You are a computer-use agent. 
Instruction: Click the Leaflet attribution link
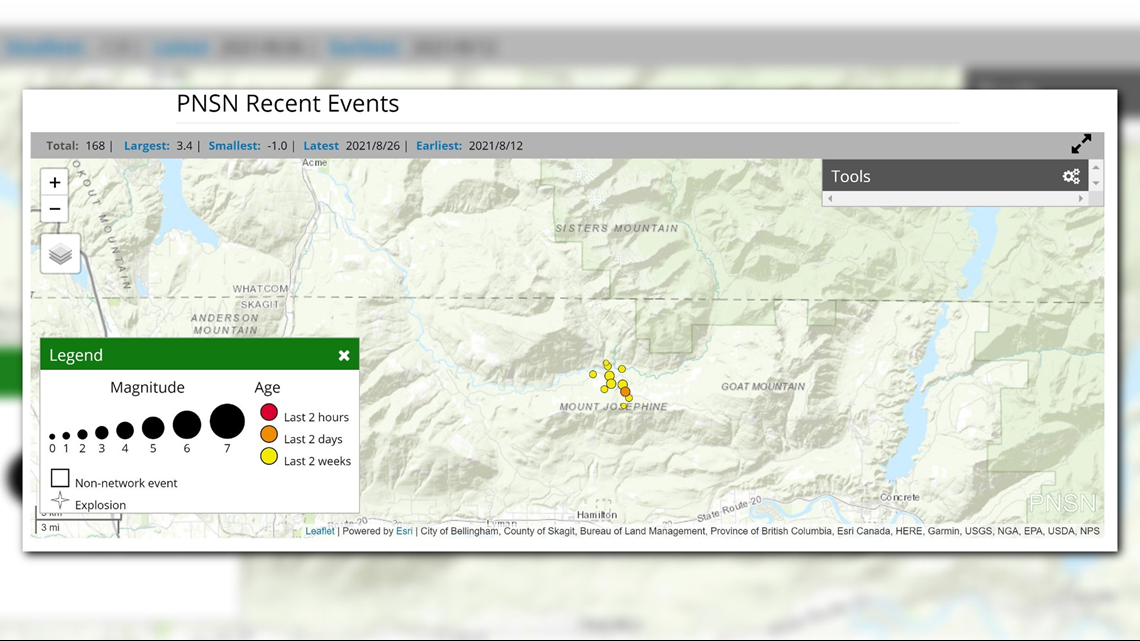(320, 531)
